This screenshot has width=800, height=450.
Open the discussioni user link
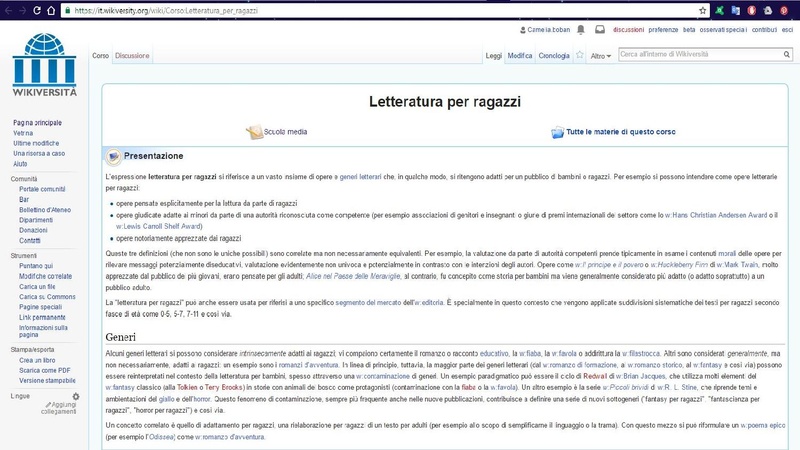click(x=629, y=30)
